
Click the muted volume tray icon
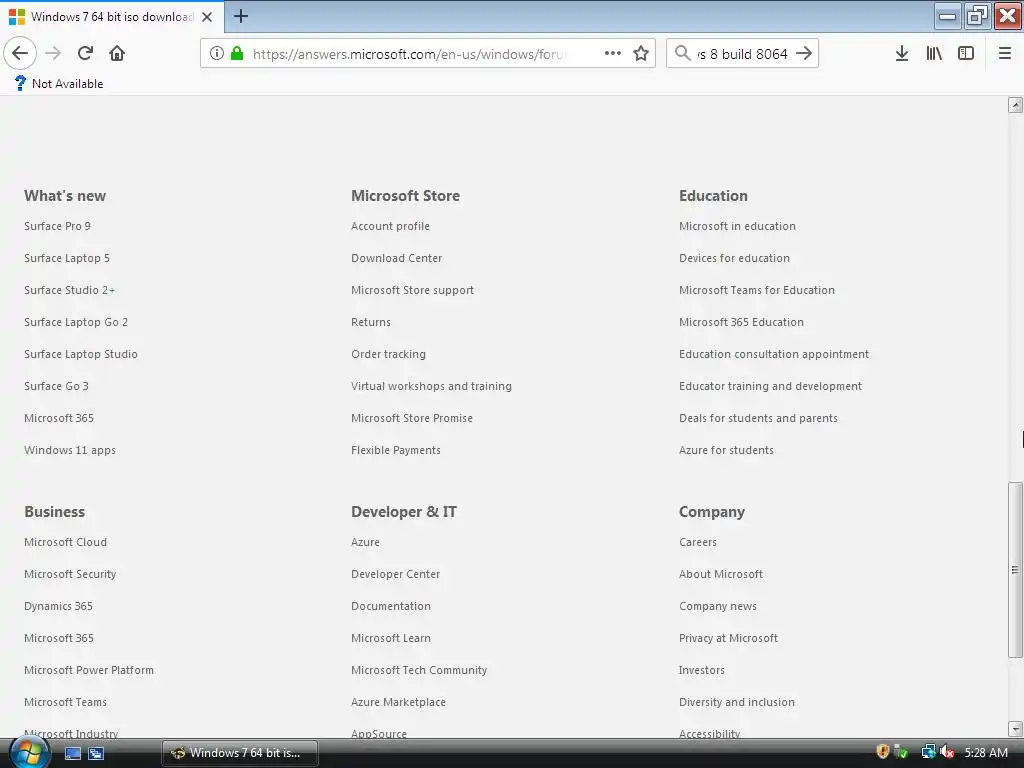tap(947, 752)
